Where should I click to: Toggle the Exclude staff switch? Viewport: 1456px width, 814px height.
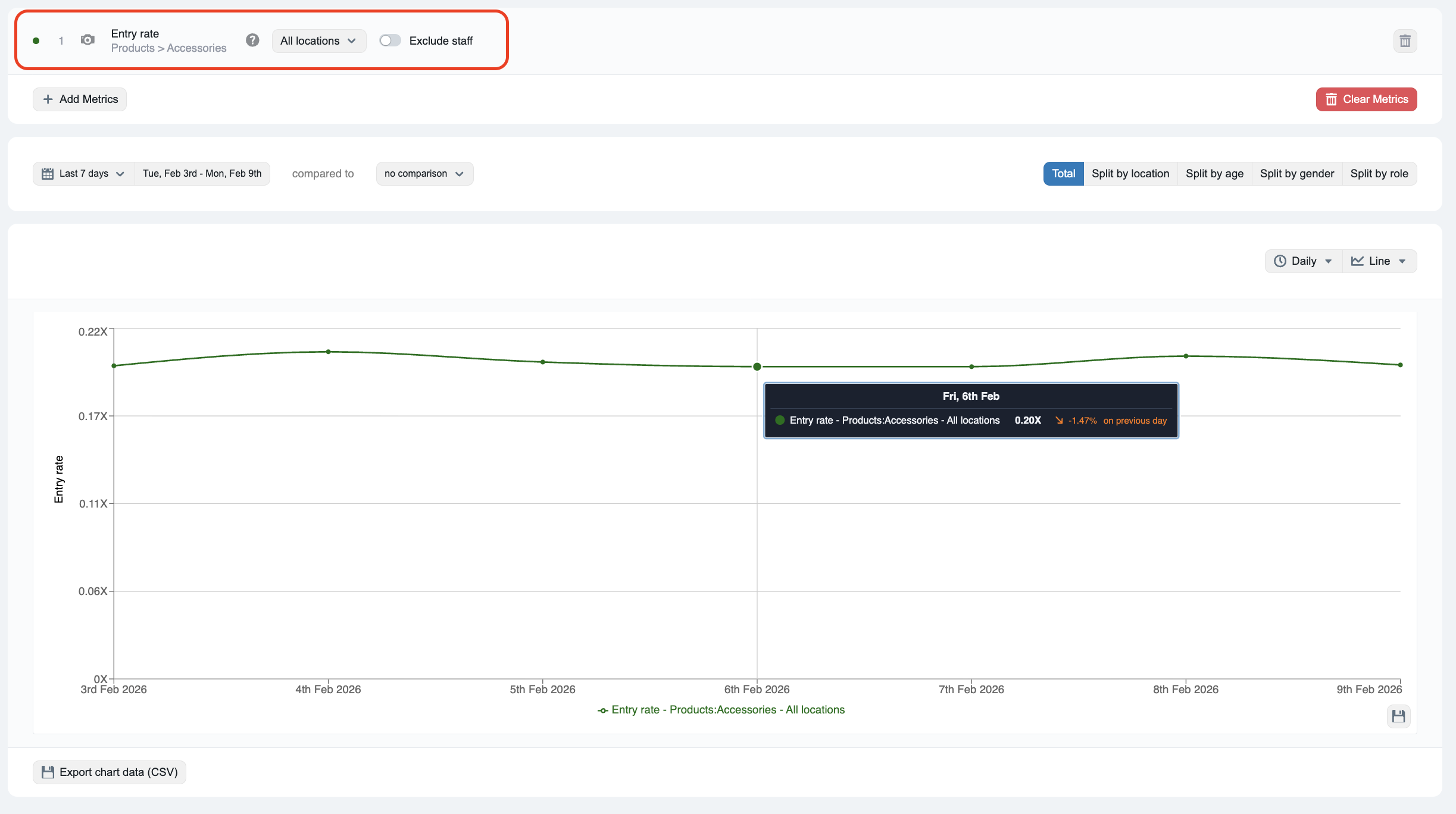tap(390, 40)
